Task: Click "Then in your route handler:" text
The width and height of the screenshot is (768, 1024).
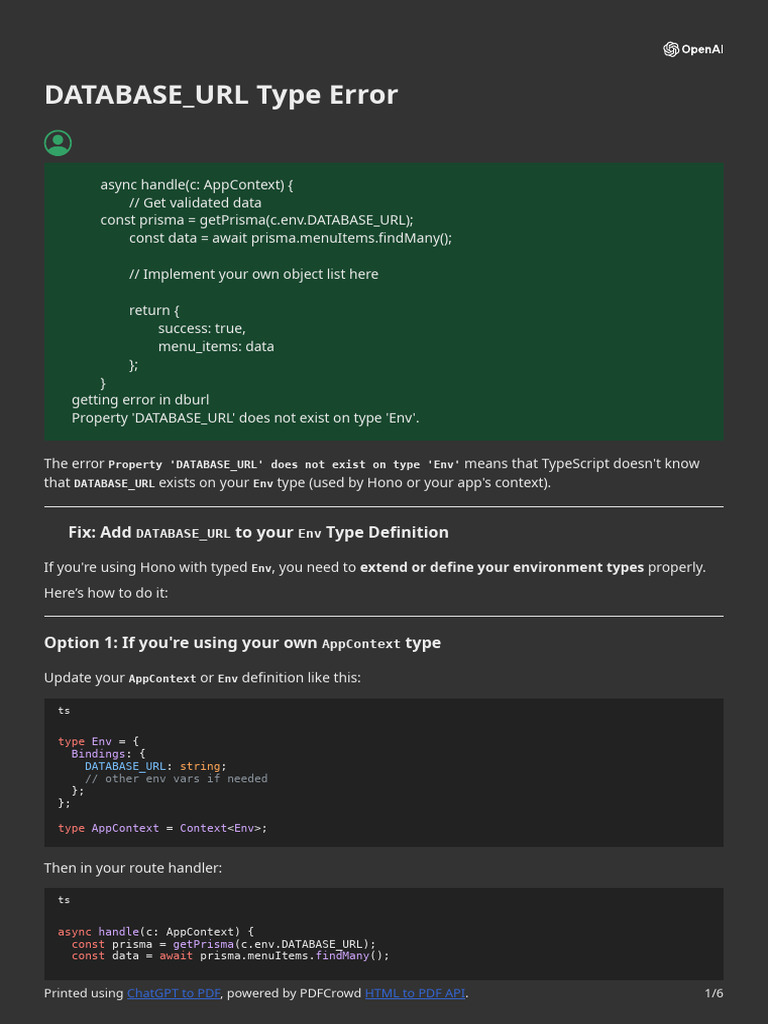Action: coord(133,867)
